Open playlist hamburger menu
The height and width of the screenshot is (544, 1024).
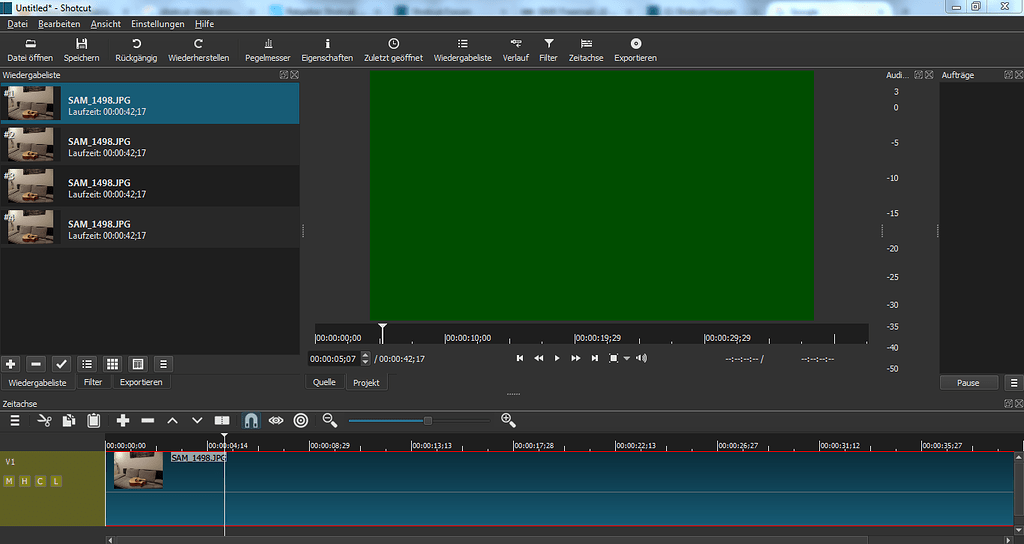point(163,364)
